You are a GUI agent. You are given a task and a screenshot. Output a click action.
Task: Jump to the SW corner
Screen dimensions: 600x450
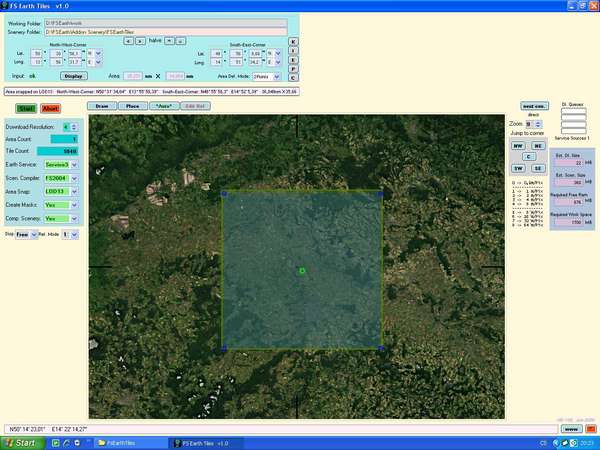coord(519,167)
